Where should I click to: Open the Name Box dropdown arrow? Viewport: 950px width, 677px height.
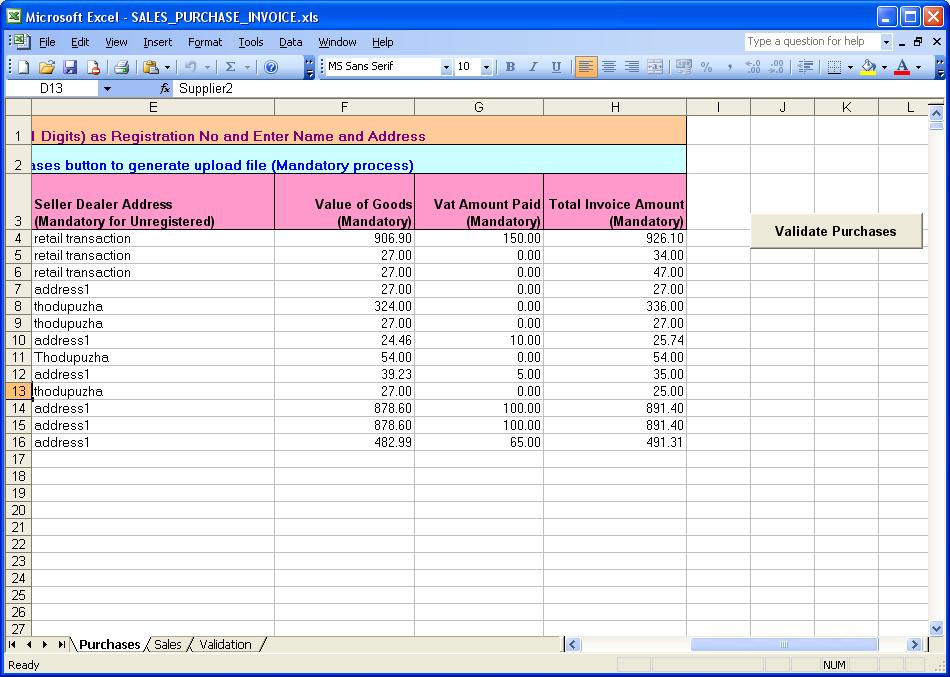(x=107, y=89)
